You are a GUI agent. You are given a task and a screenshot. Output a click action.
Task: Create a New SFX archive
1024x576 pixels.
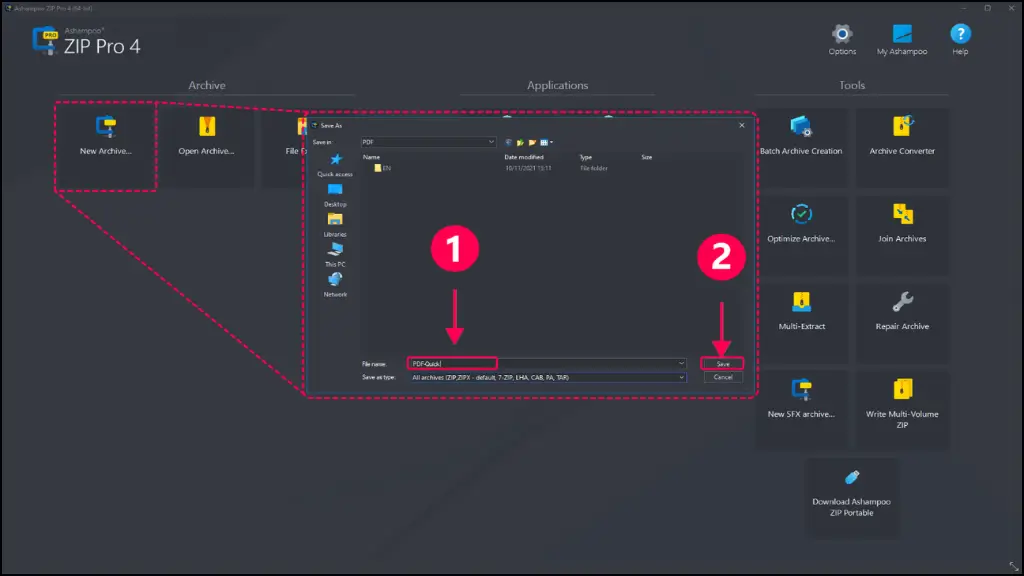click(801, 400)
